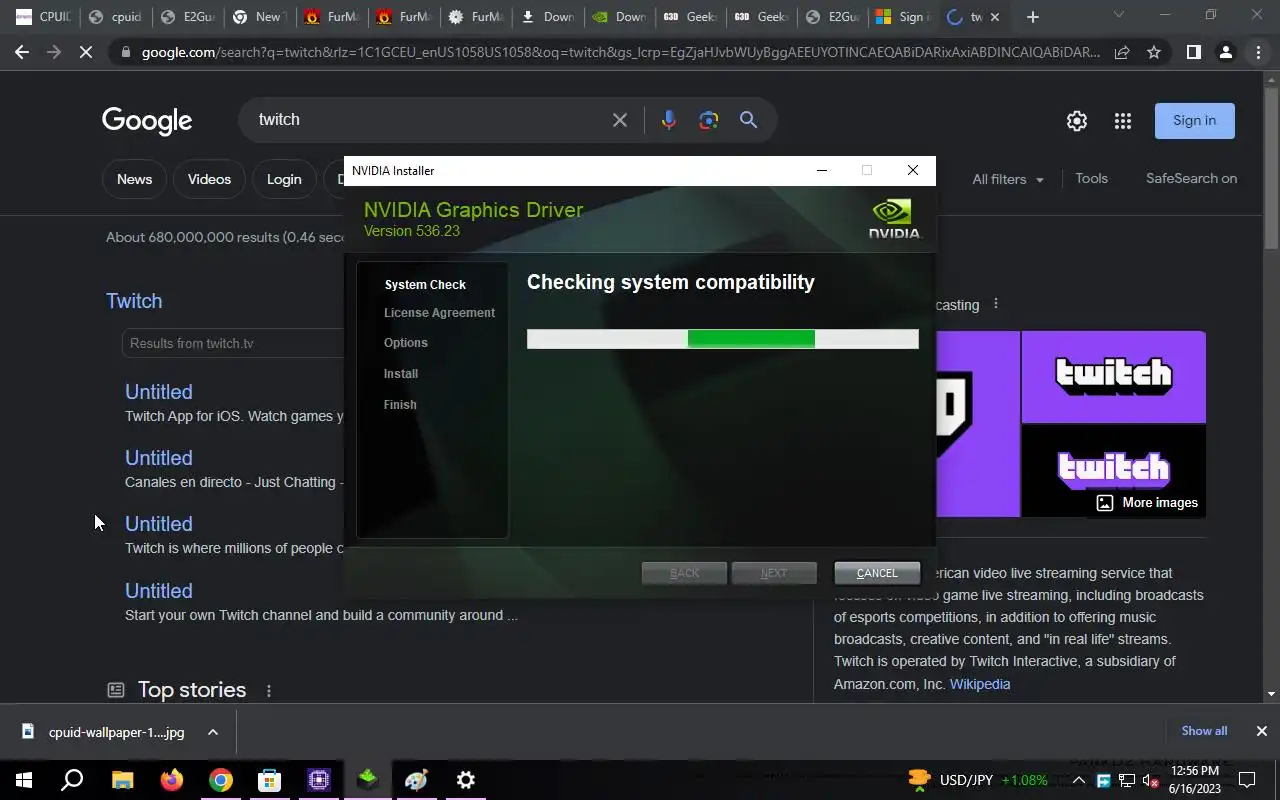This screenshot has width=1280, height=800.
Task: Open Windows taskbar search
Action: point(72,780)
